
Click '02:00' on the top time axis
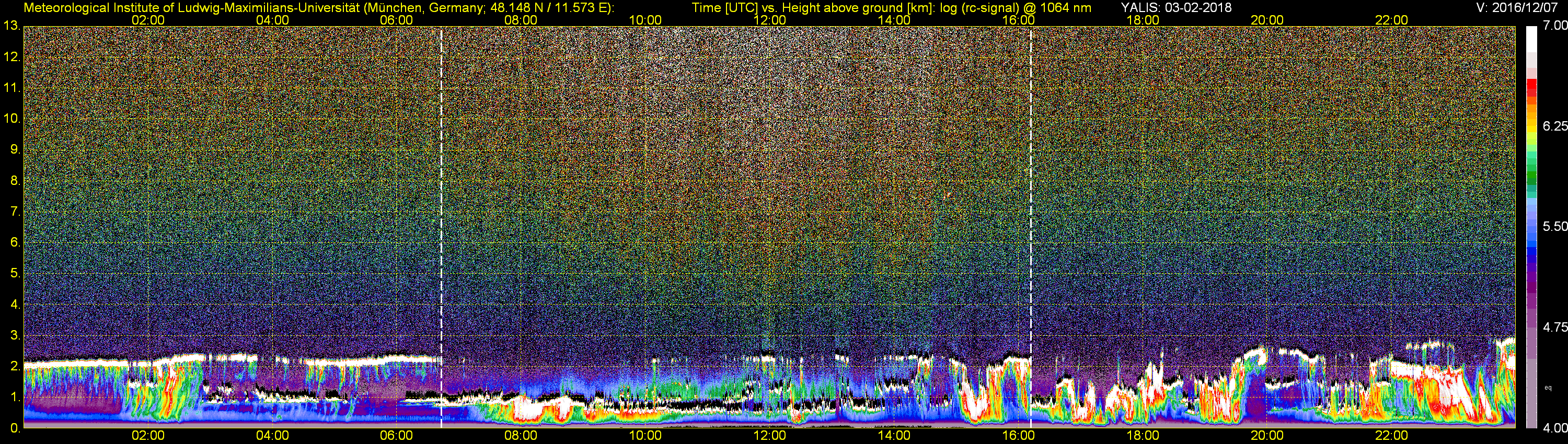coord(148,20)
